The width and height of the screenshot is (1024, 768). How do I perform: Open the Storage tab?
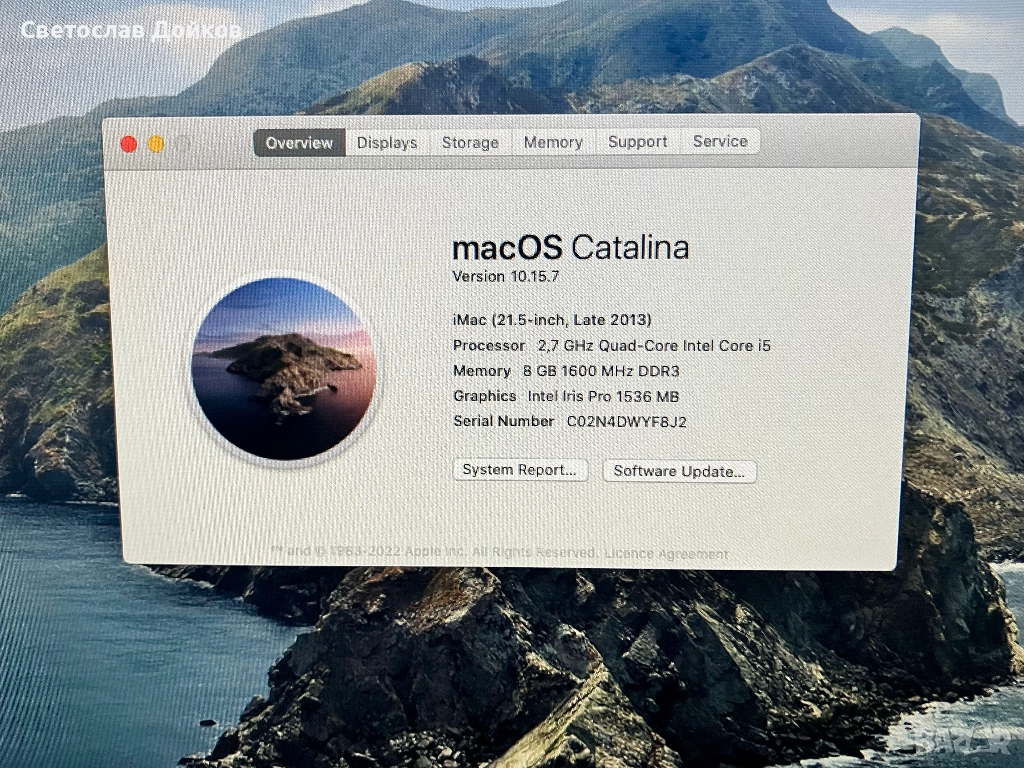(x=470, y=143)
